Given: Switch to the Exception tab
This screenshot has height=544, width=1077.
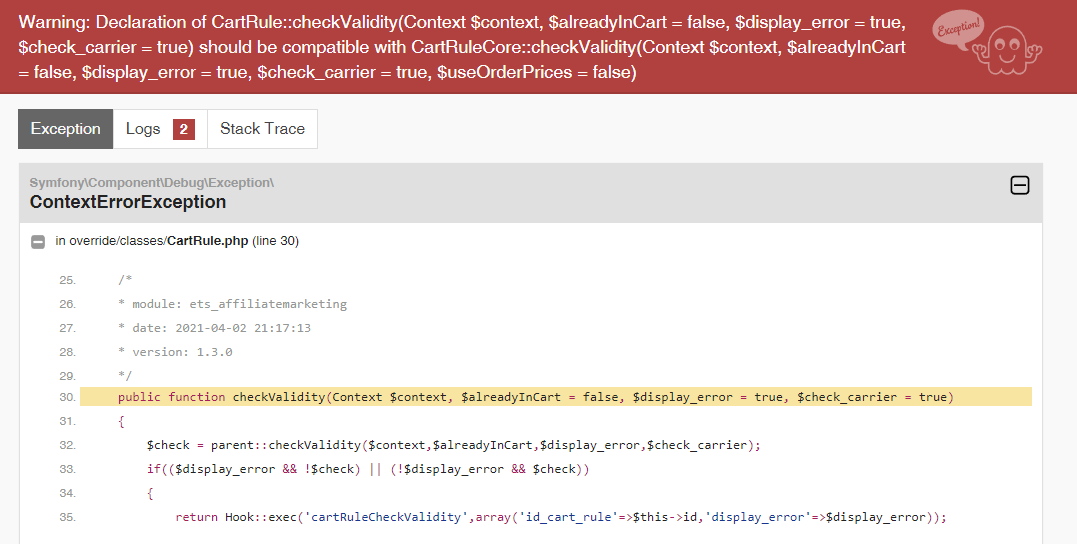Looking at the screenshot, I should pos(65,129).
